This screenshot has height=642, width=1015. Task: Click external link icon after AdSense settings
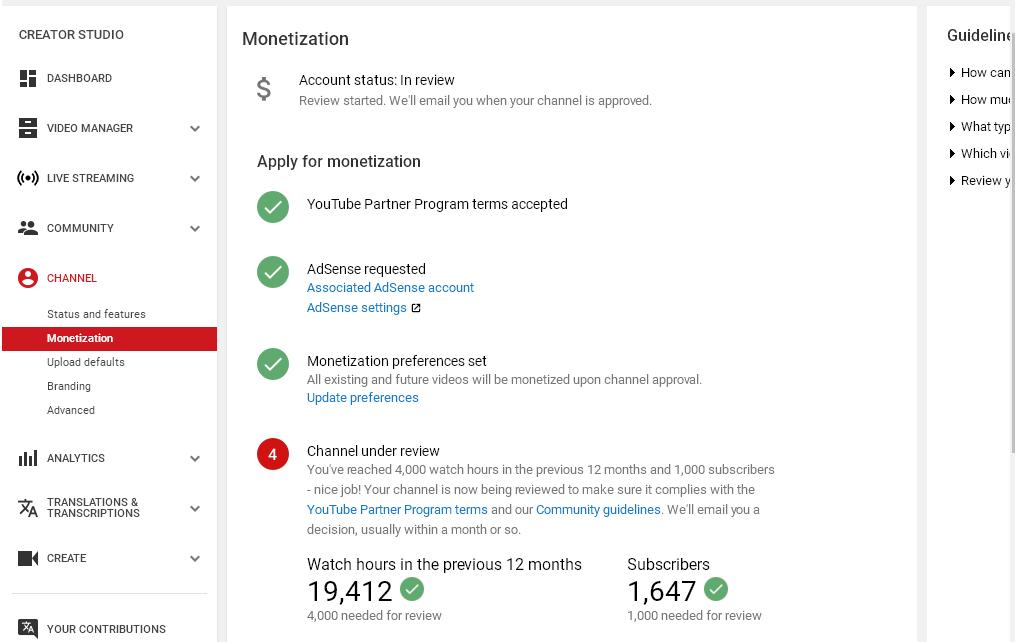pos(416,308)
